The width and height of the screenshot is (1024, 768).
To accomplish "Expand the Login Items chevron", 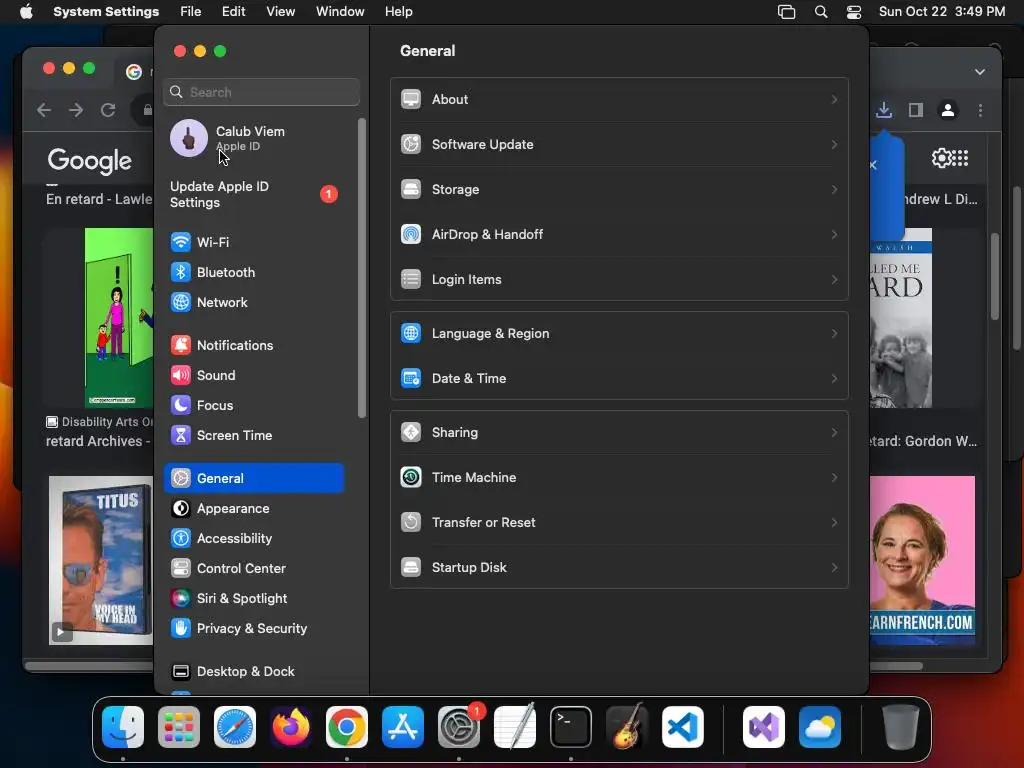I will (834, 280).
